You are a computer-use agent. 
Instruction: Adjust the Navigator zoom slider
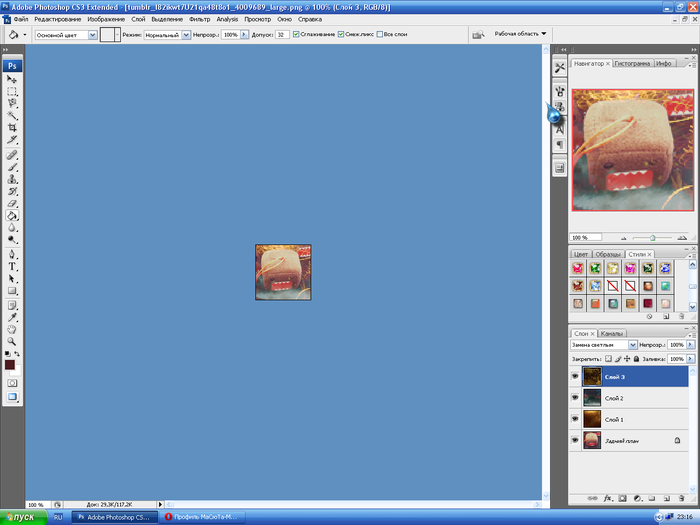[x=652, y=238]
